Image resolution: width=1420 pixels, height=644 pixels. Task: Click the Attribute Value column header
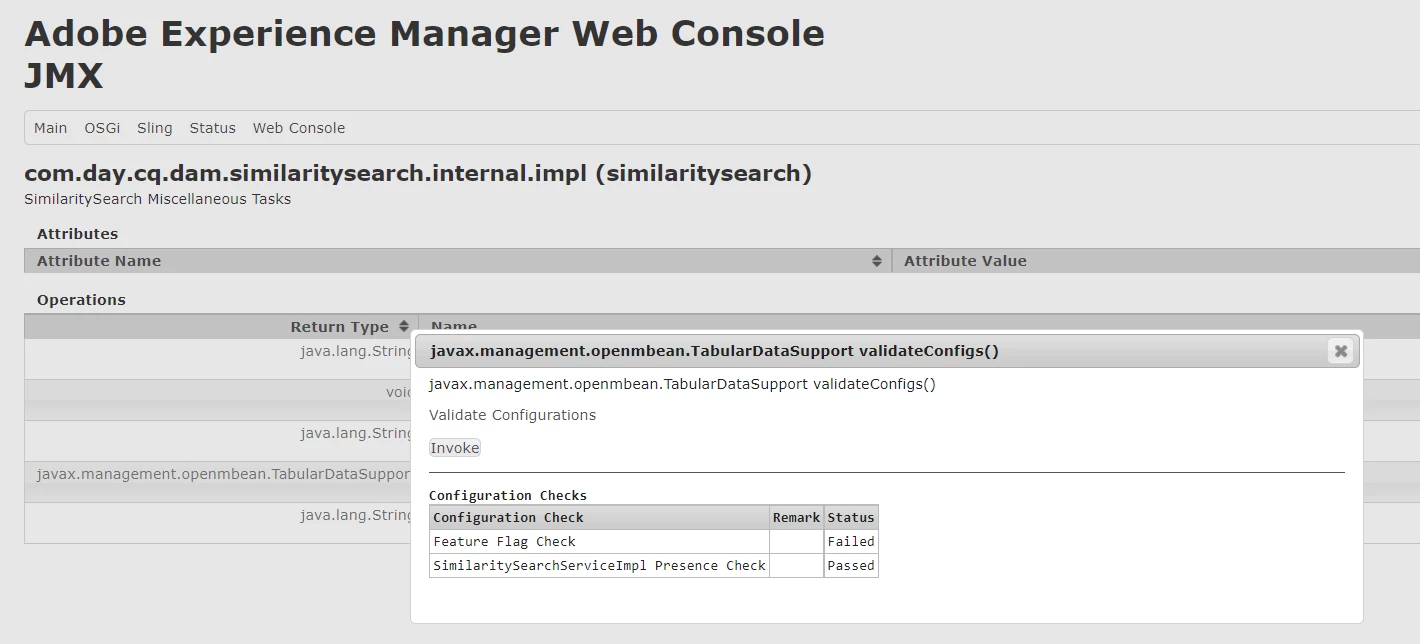click(x=965, y=261)
